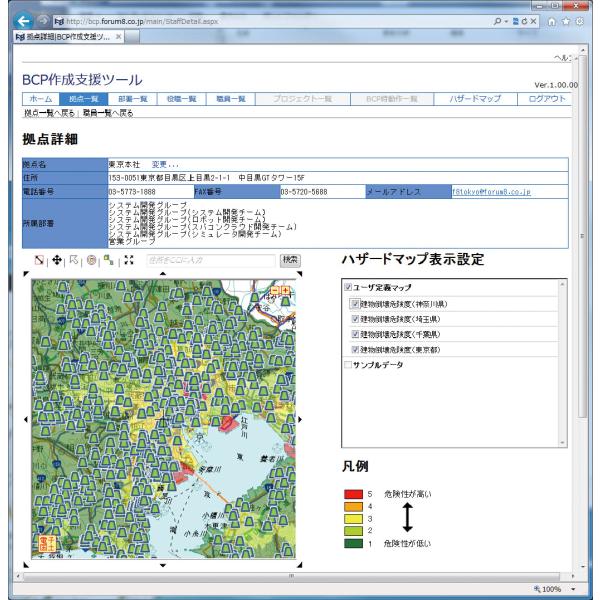
Task: Pan the map north with top arrow
Action: point(162,273)
